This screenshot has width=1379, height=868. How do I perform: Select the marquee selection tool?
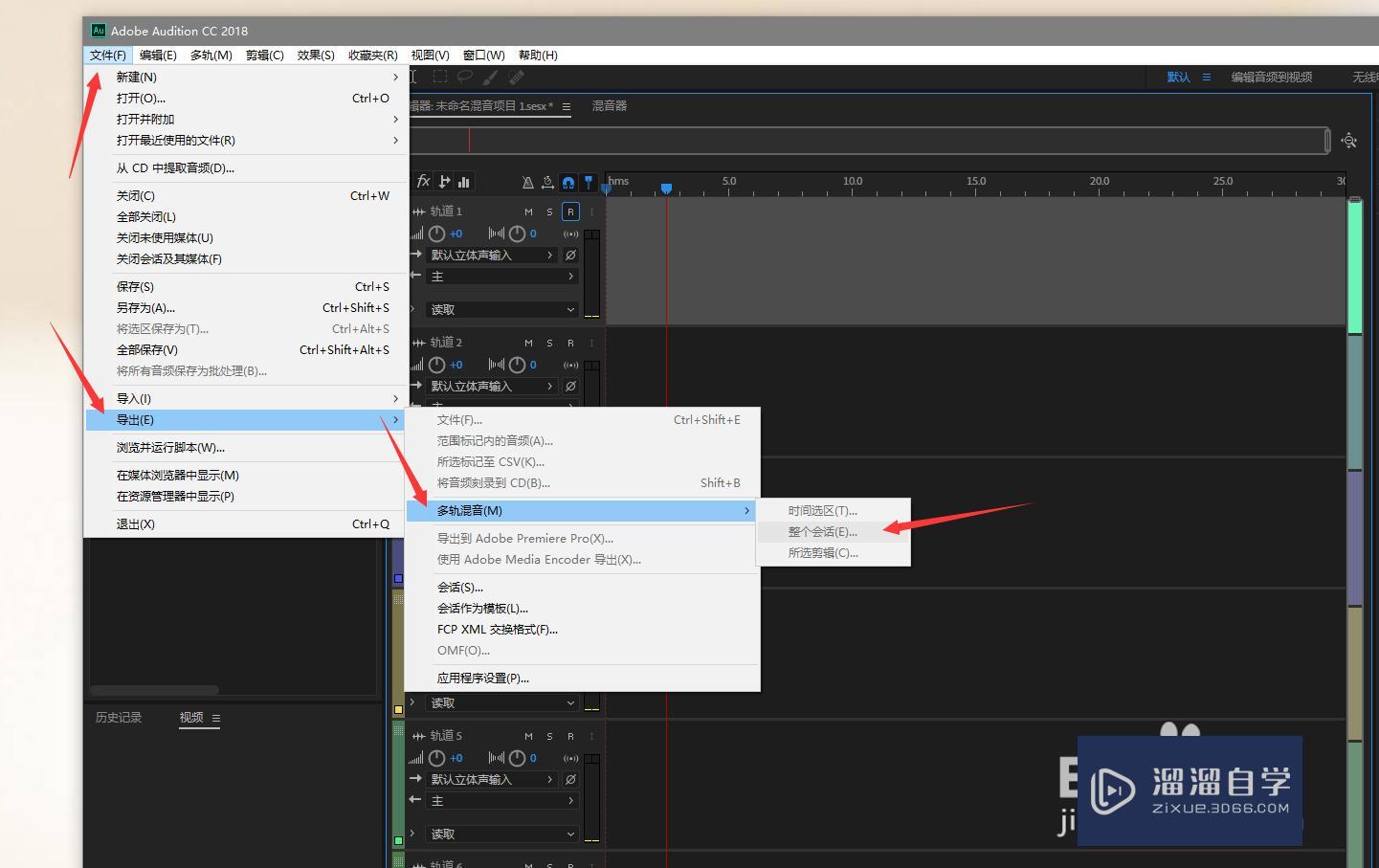[440, 77]
